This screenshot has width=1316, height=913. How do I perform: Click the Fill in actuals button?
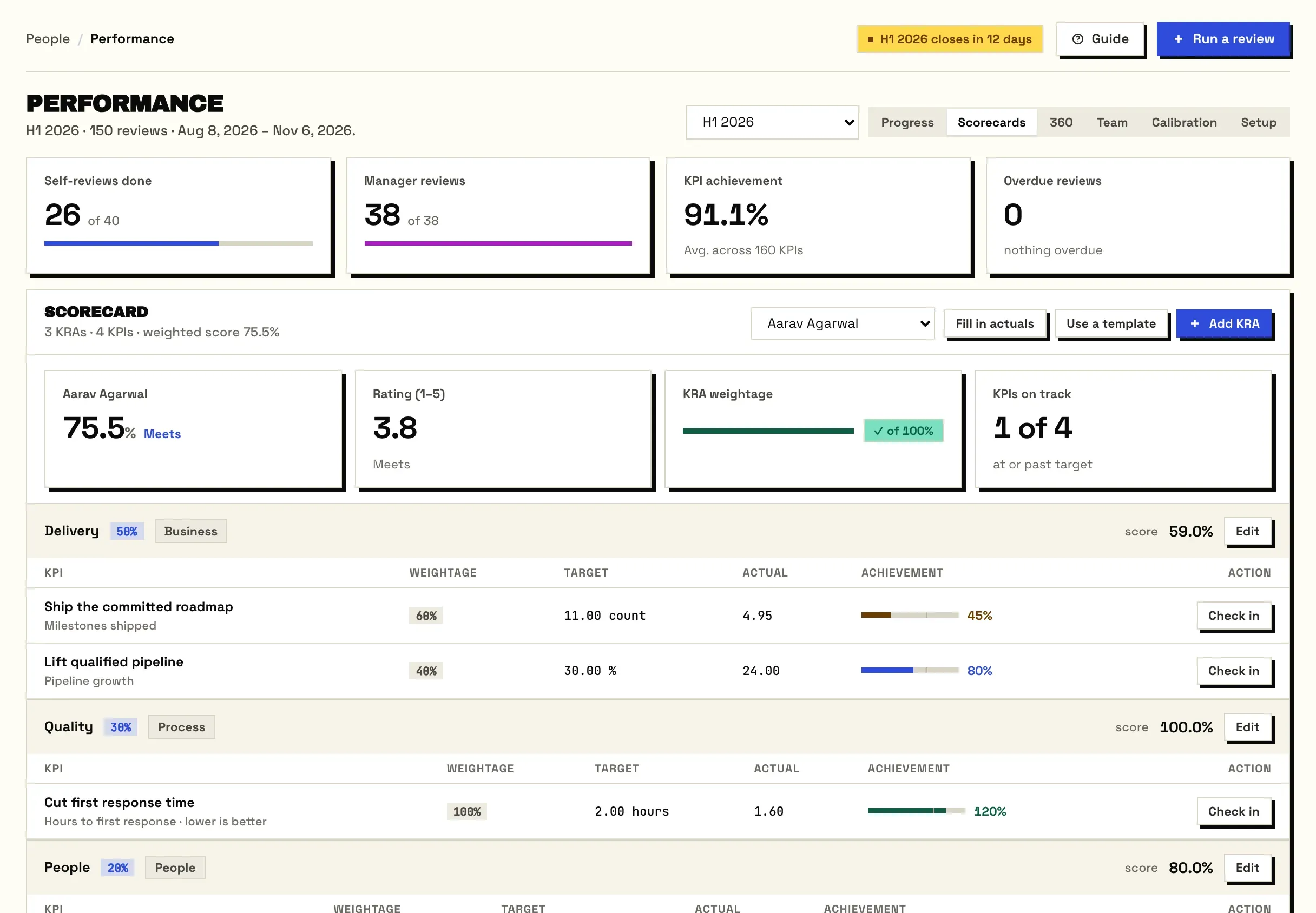click(995, 324)
